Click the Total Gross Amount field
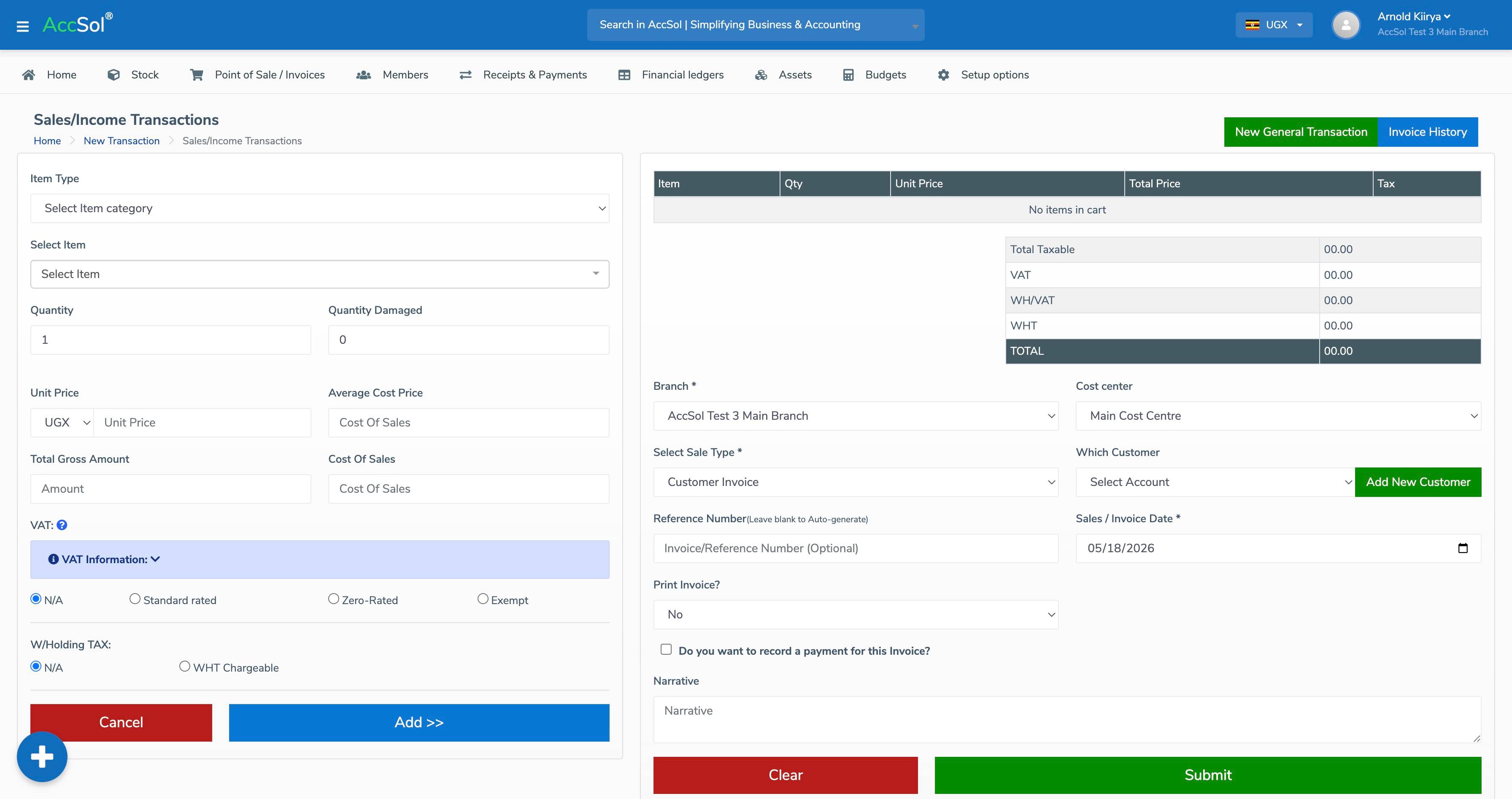The width and height of the screenshot is (1512, 799). coord(171,489)
